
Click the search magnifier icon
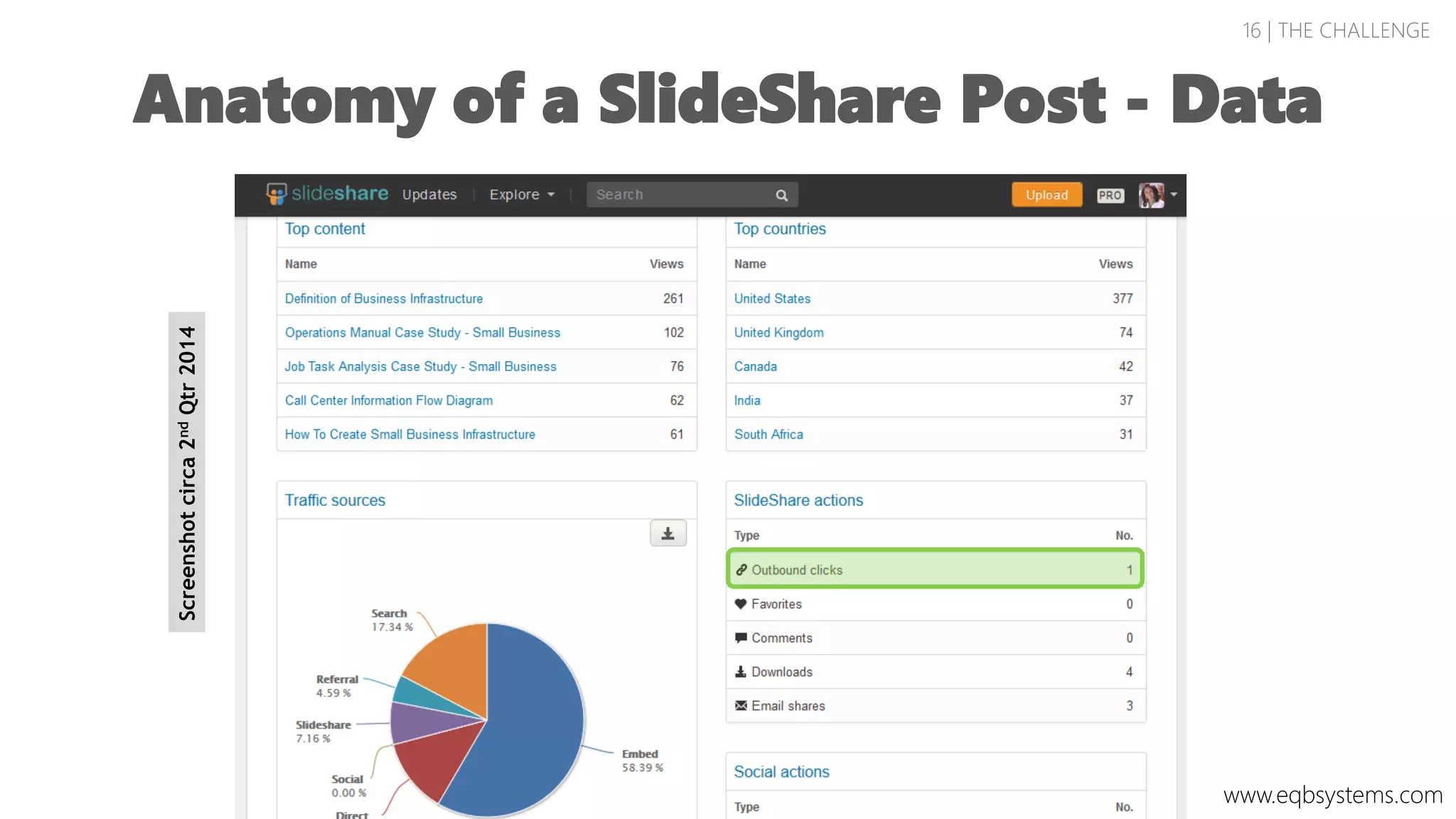[x=781, y=195]
